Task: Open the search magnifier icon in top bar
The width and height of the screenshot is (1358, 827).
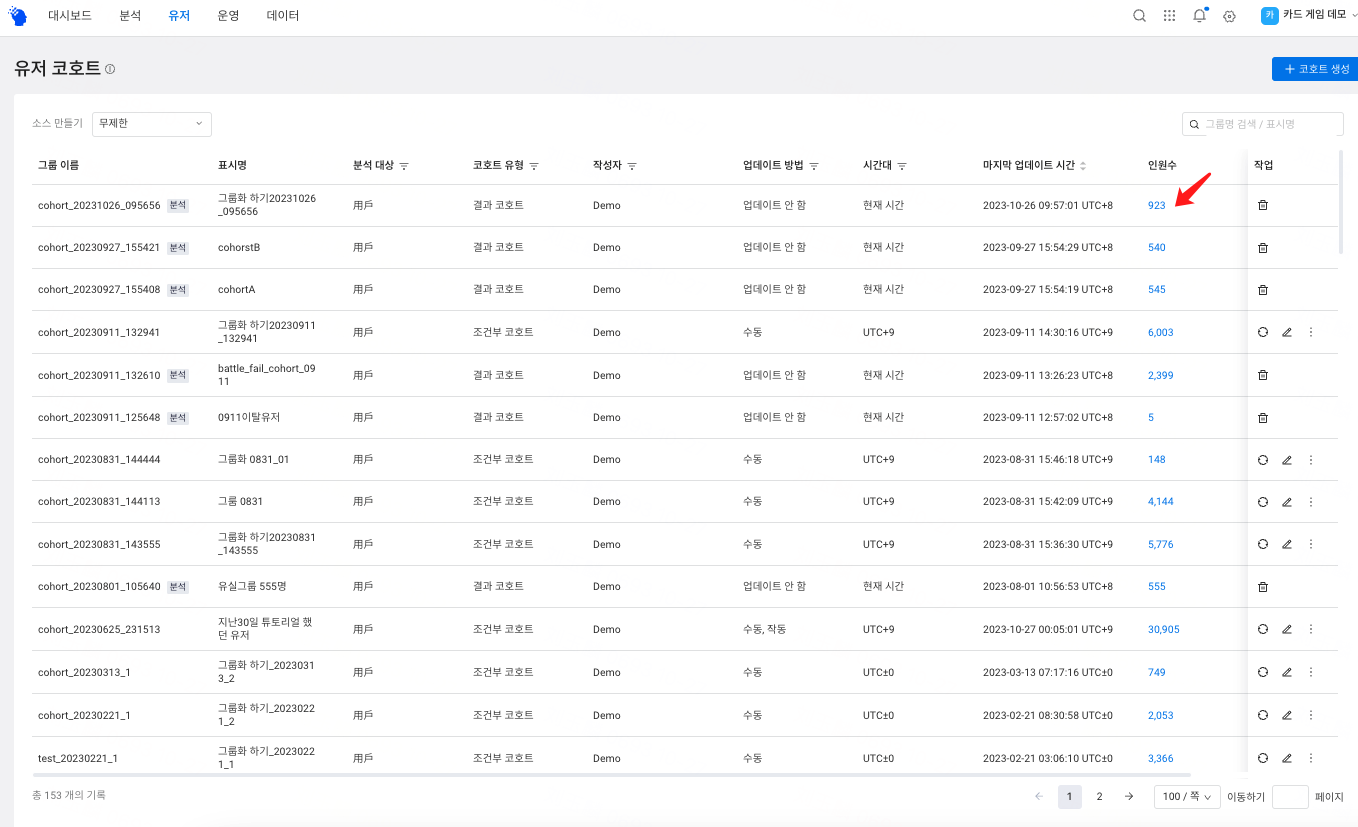Action: point(1139,16)
